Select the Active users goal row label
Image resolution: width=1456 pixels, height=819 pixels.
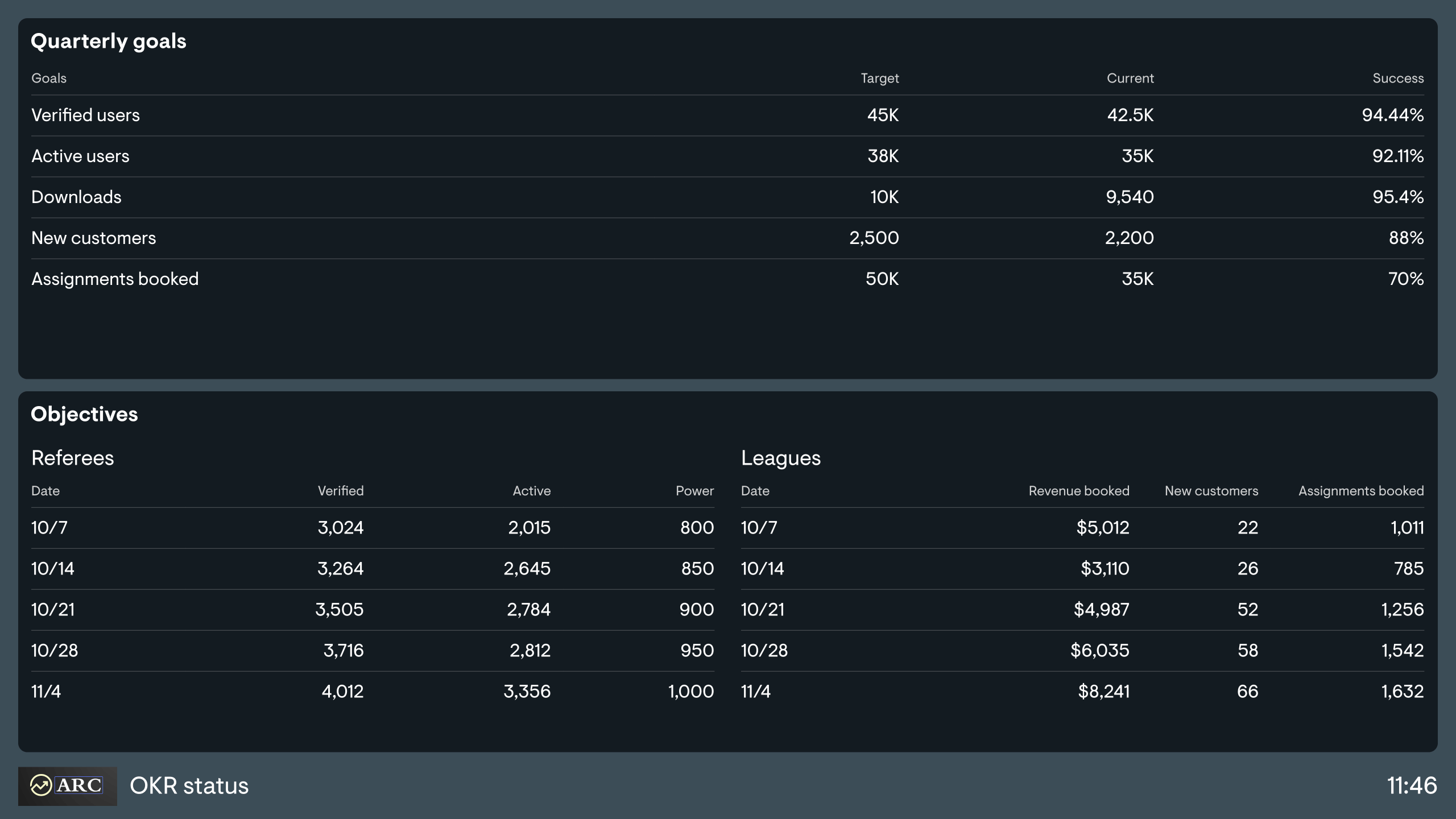(x=80, y=156)
